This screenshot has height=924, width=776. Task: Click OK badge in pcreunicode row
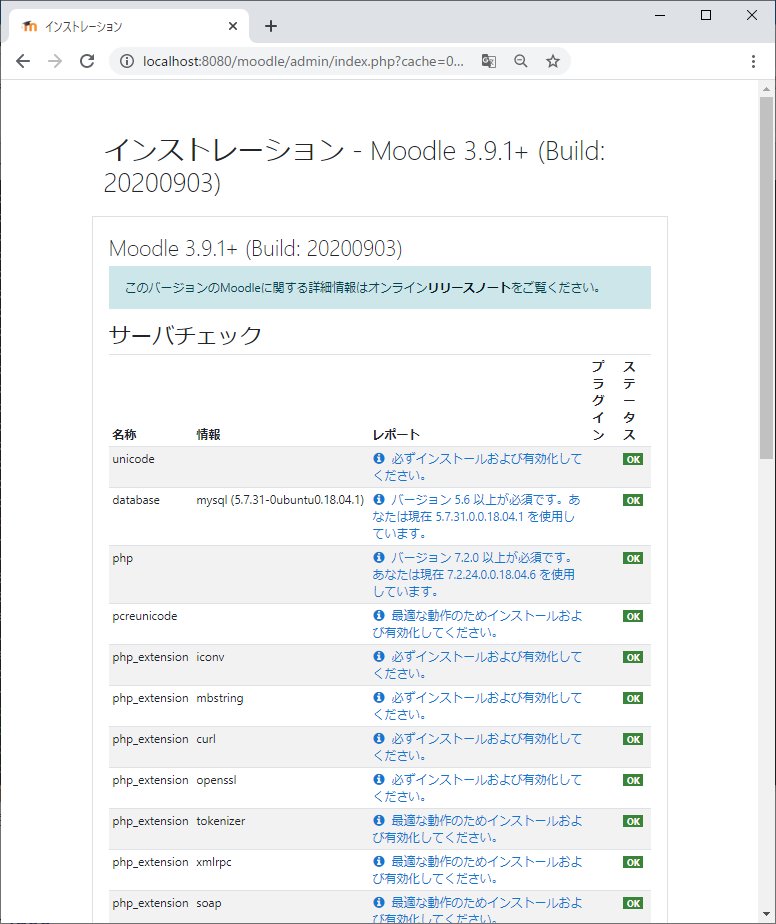tap(633, 616)
